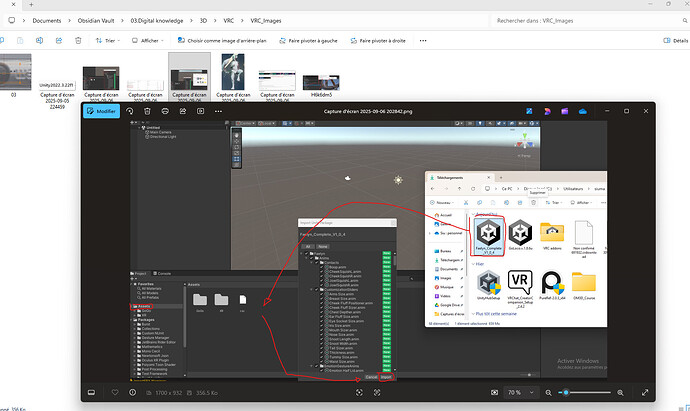This screenshot has width=690, height=411.
Task: Toggle the heart favorite for this photo
Action: click(x=115, y=392)
